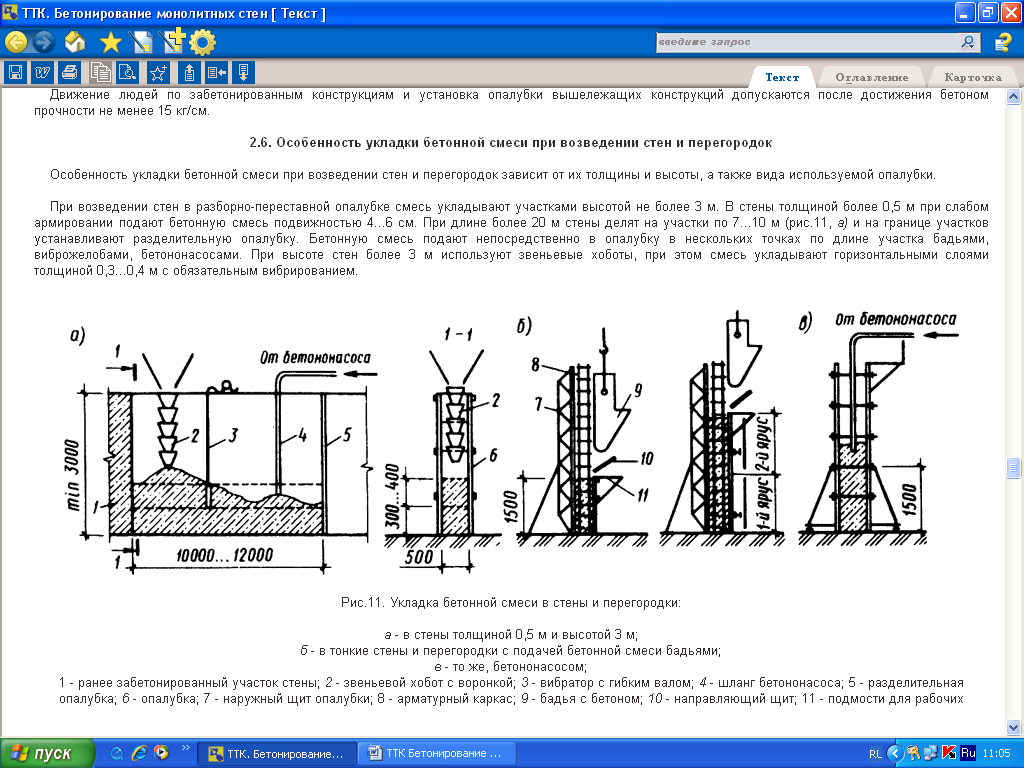Add a bookmark with the star-plus icon

(x=159, y=72)
